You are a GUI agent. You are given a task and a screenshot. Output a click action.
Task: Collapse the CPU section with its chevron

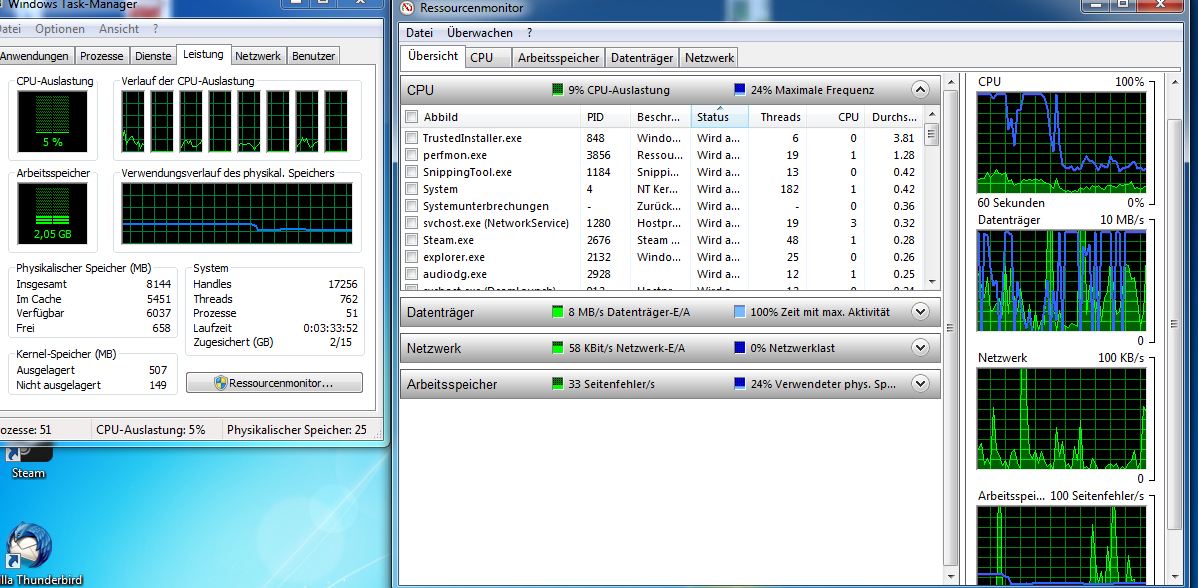point(920,90)
